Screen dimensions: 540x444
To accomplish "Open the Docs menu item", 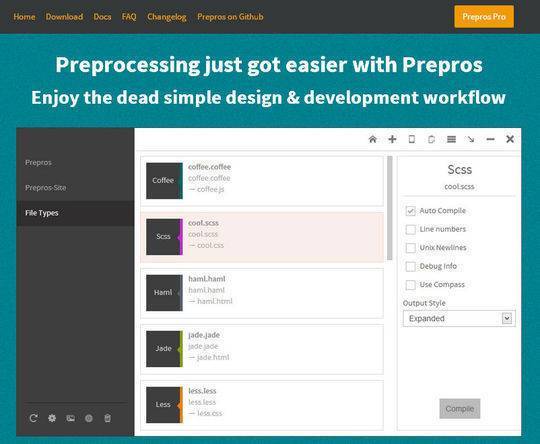I will pos(102,17).
